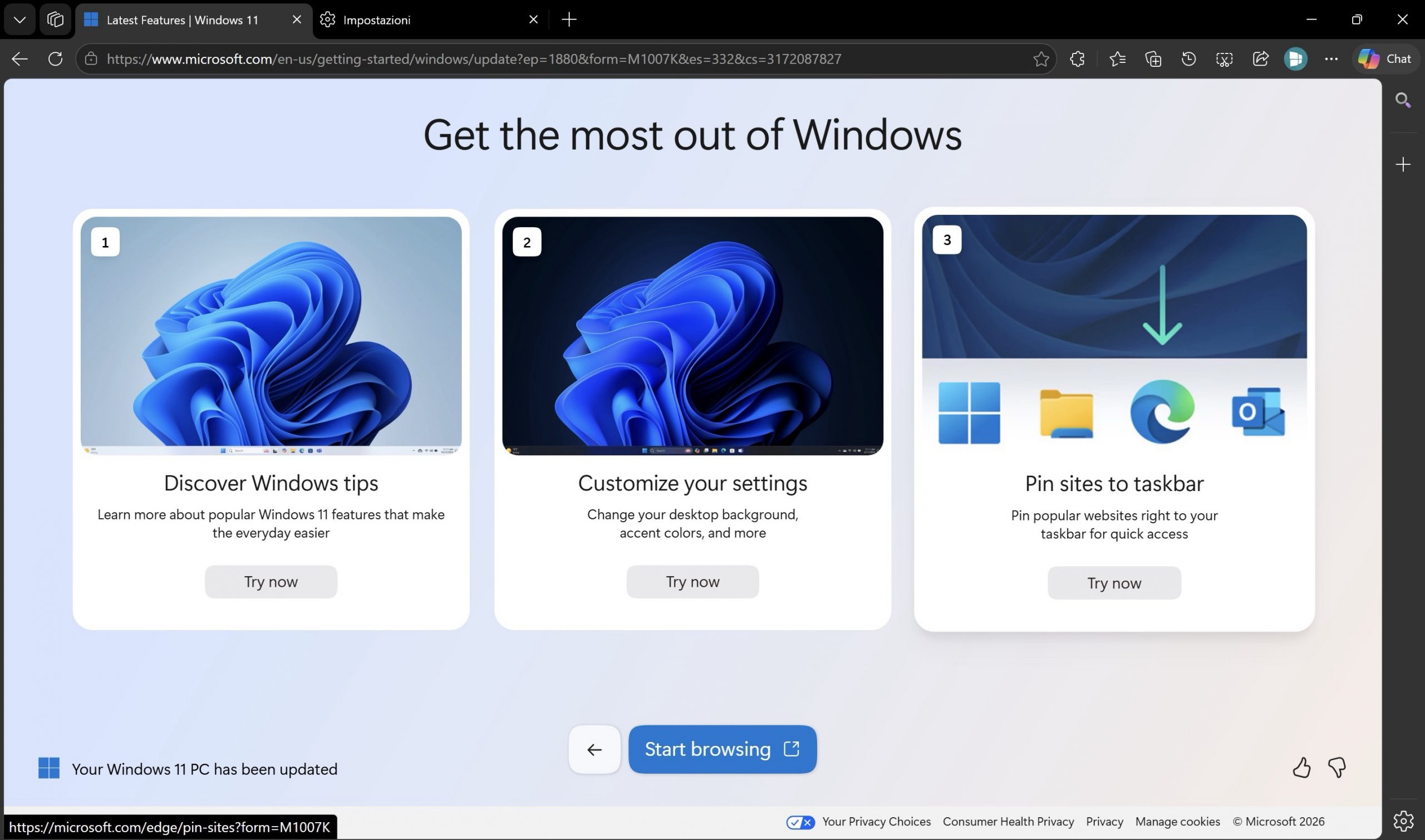Refresh the current page
The image size is (1425, 840).
pyautogui.click(x=56, y=59)
